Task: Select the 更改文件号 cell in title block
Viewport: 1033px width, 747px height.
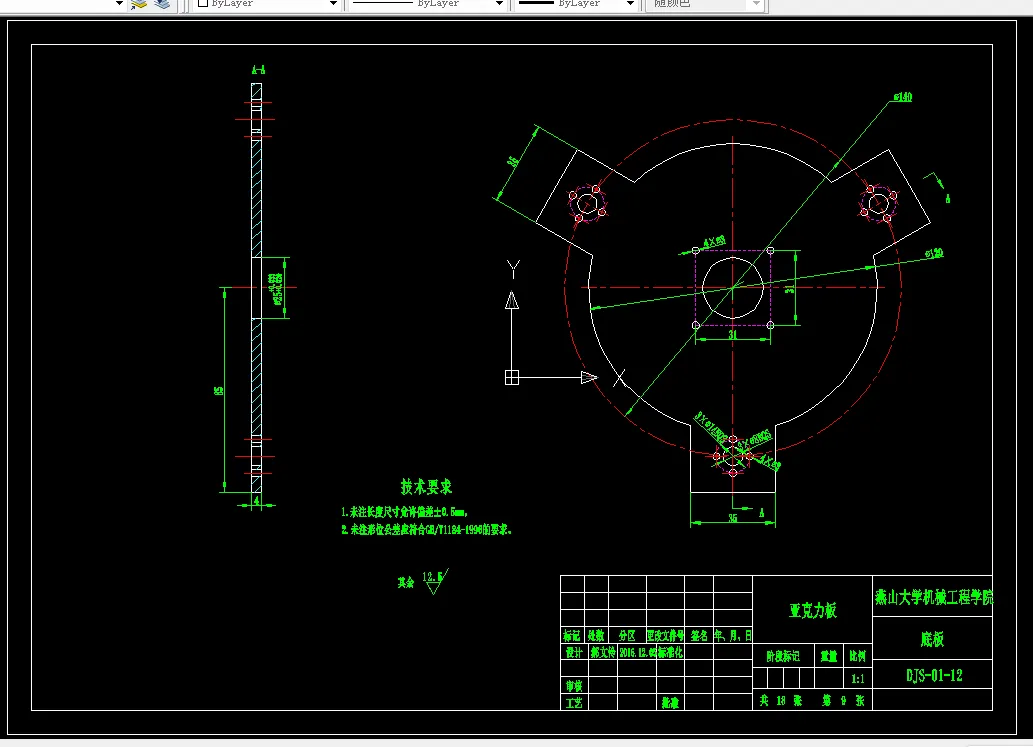Action: 665,636
